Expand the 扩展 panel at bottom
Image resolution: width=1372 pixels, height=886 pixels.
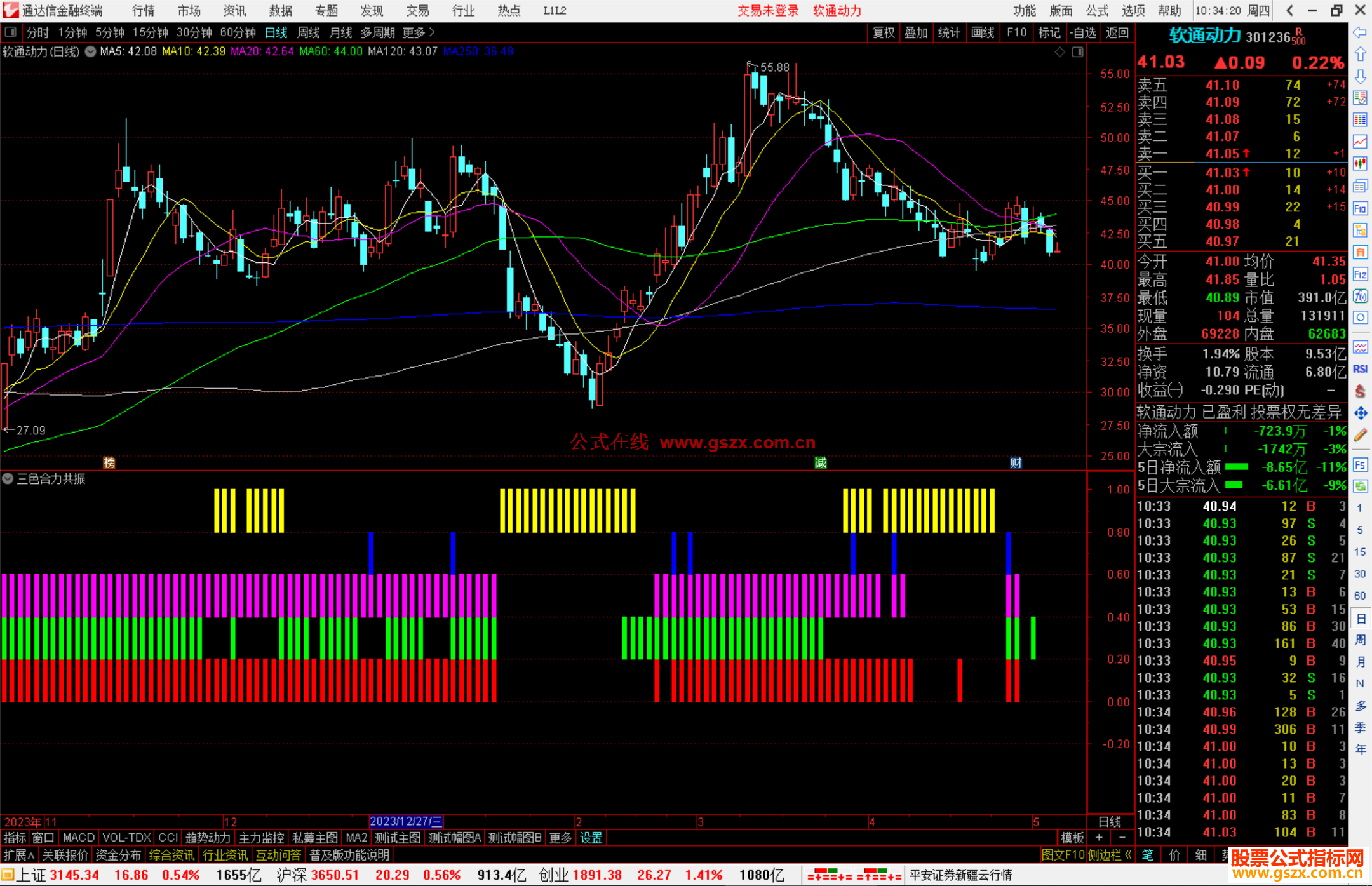[x=18, y=855]
